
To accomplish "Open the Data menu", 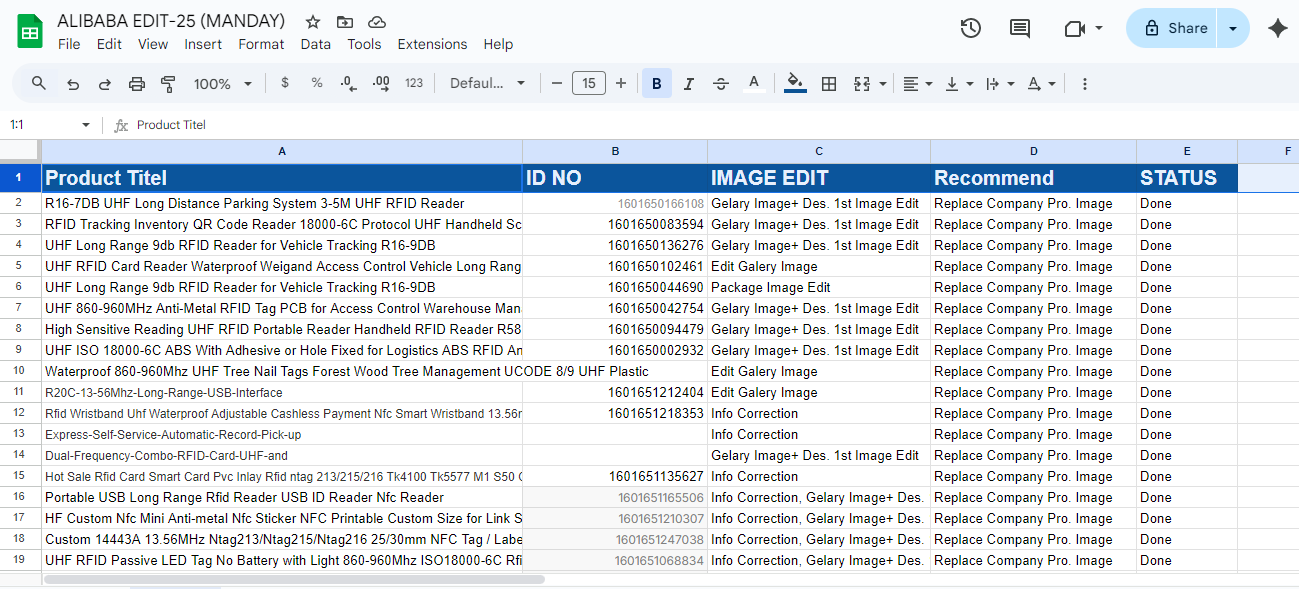I will tap(315, 44).
